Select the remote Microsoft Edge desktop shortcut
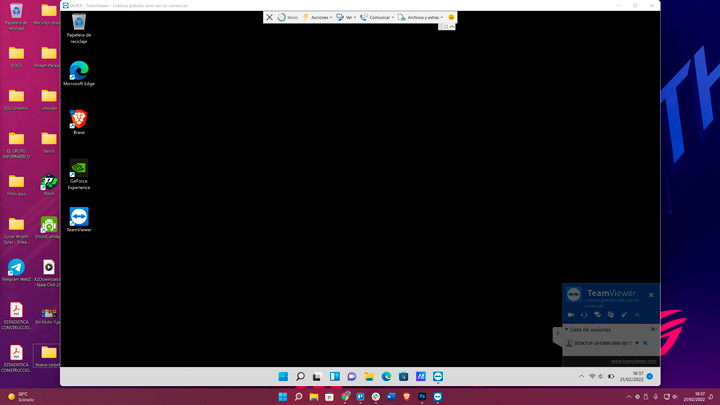The image size is (720, 405). tap(79, 73)
